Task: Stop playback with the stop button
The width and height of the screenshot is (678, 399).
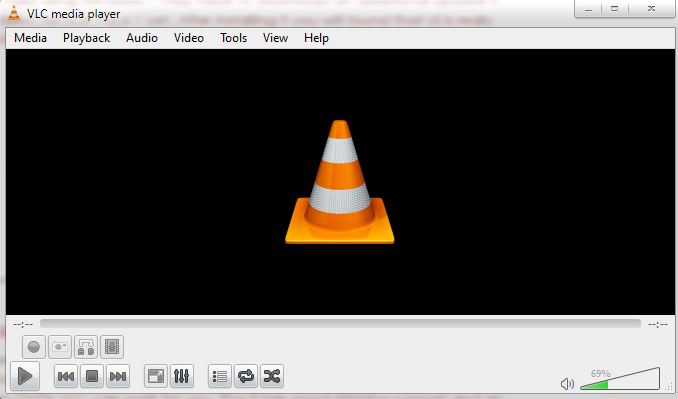Action: (x=92, y=376)
